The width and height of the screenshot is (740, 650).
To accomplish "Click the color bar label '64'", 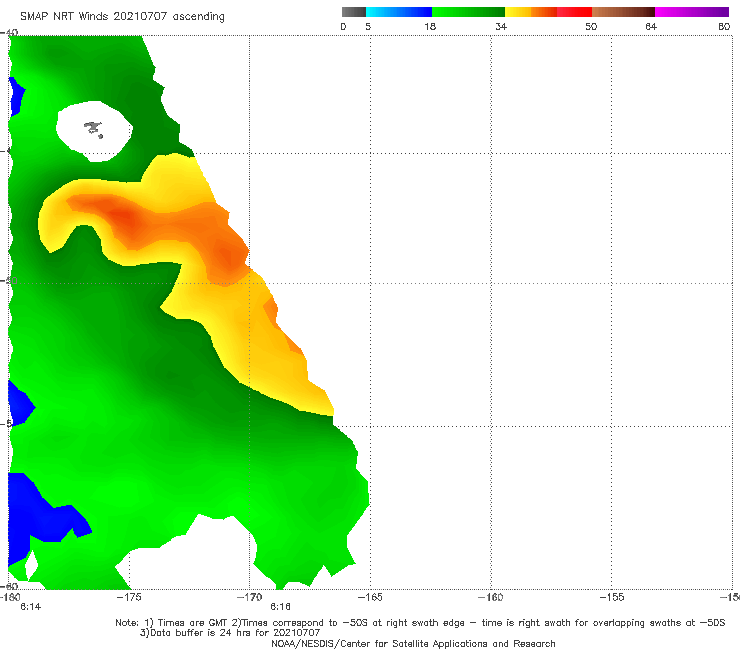I will click(651, 27).
